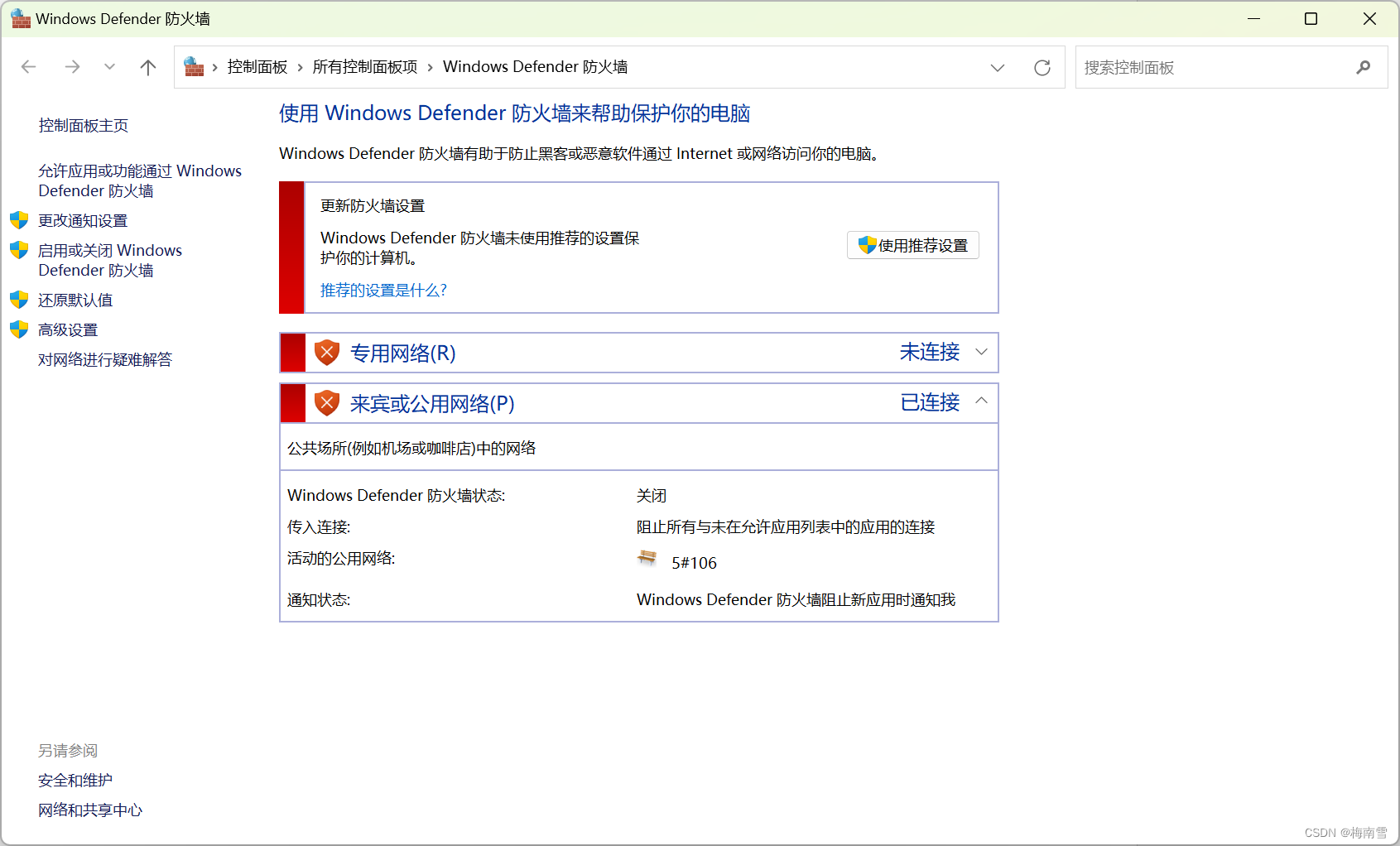The width and height of the screenshot is (1400, 846).
Task: Expand the 专用网络(R) section header
Action: coord(639,353)
